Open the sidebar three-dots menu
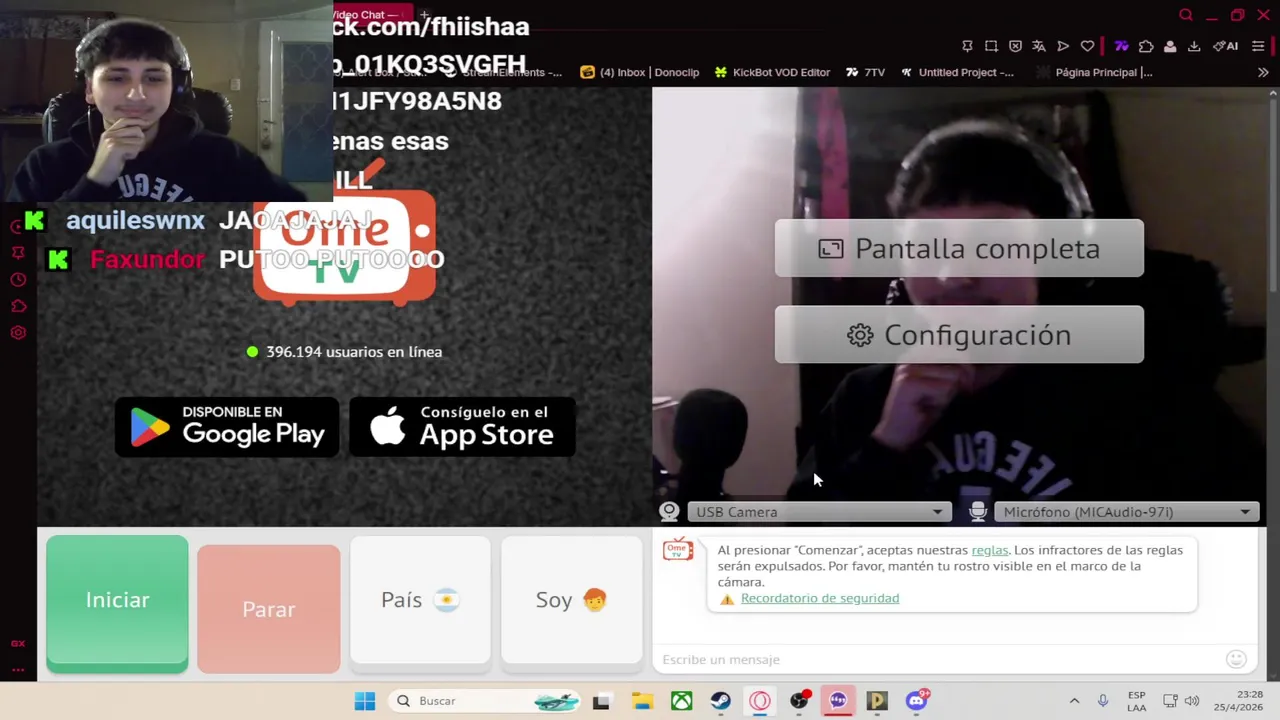The width and height of the screenshot is (1280, 720). [x=18, y=670]
